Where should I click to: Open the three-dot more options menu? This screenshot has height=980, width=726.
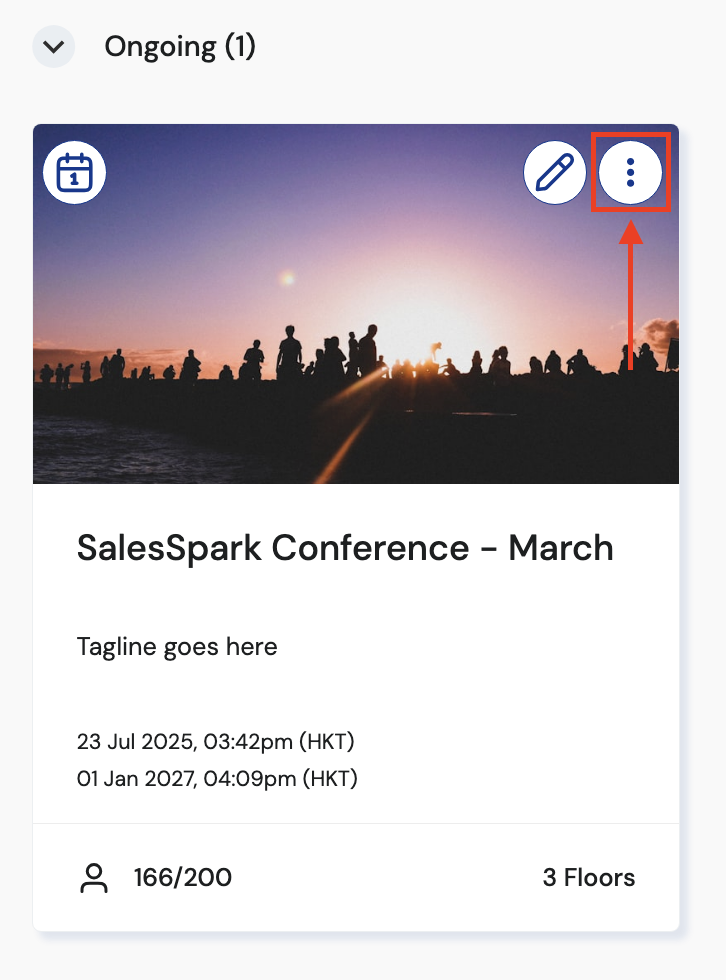click(x=630, y=173)
